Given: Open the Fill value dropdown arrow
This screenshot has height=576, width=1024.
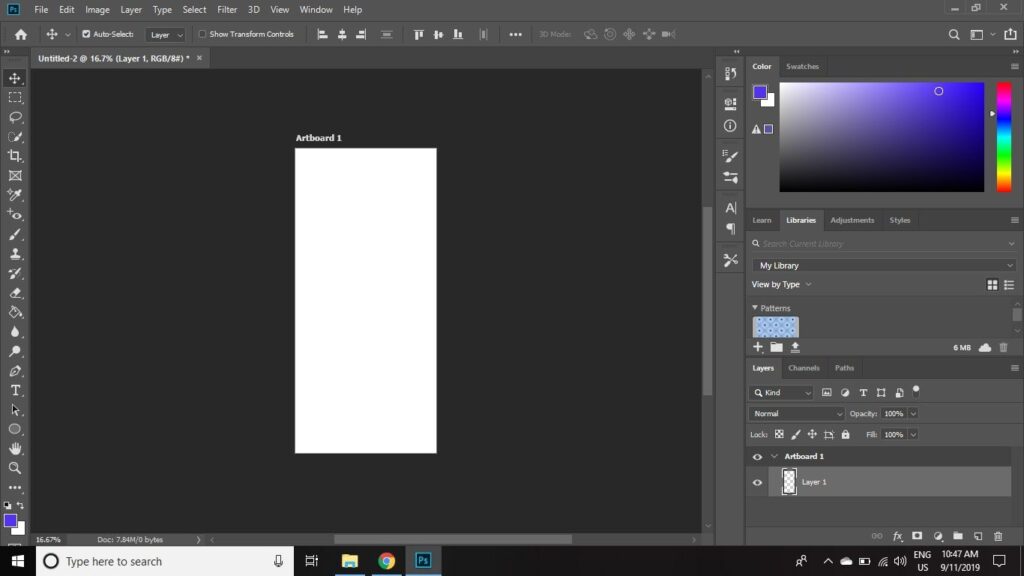Looking at the screenshot, I should [x=913, y=434].
